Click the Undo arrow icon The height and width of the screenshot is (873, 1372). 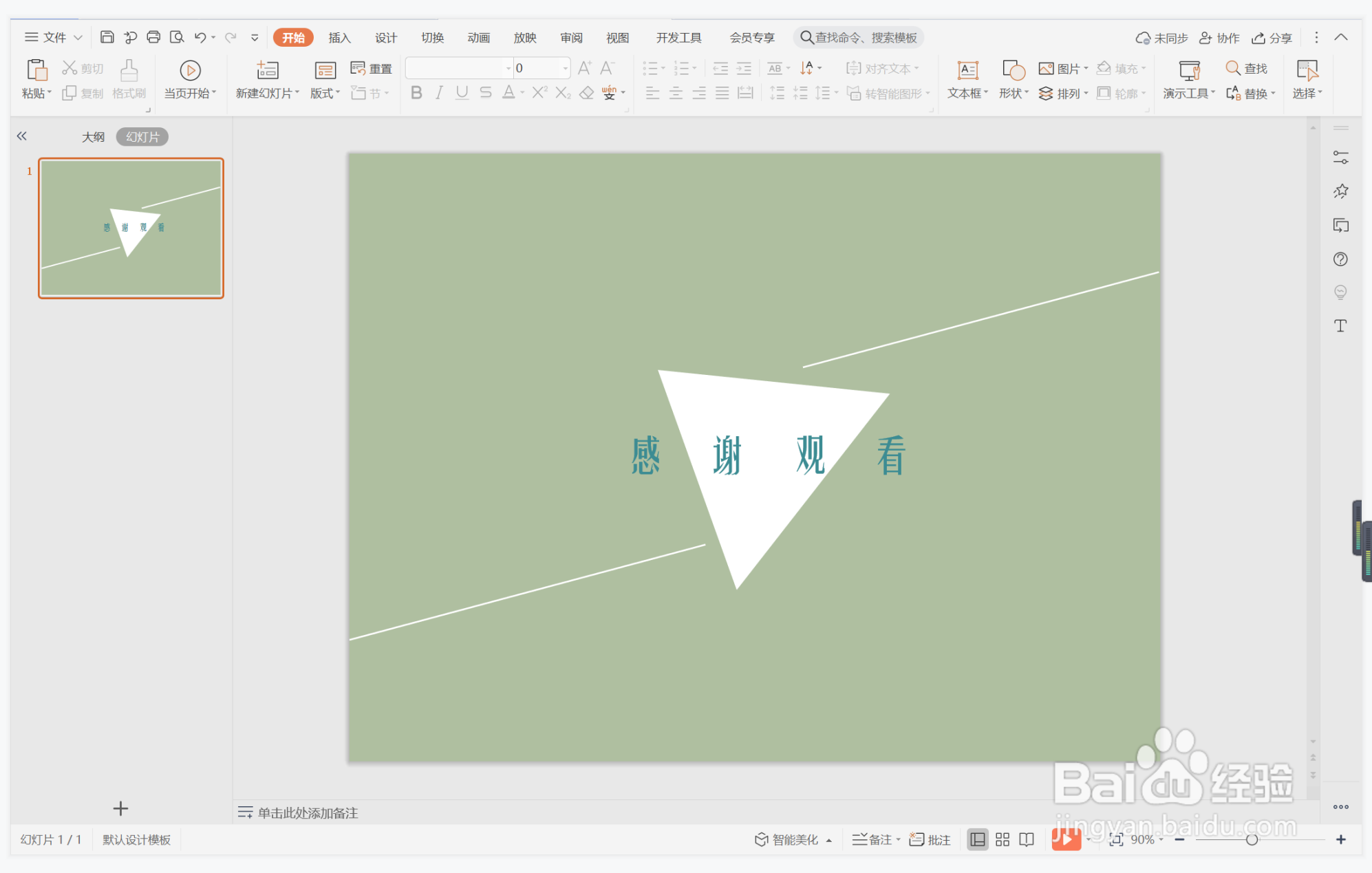[200, 37]
